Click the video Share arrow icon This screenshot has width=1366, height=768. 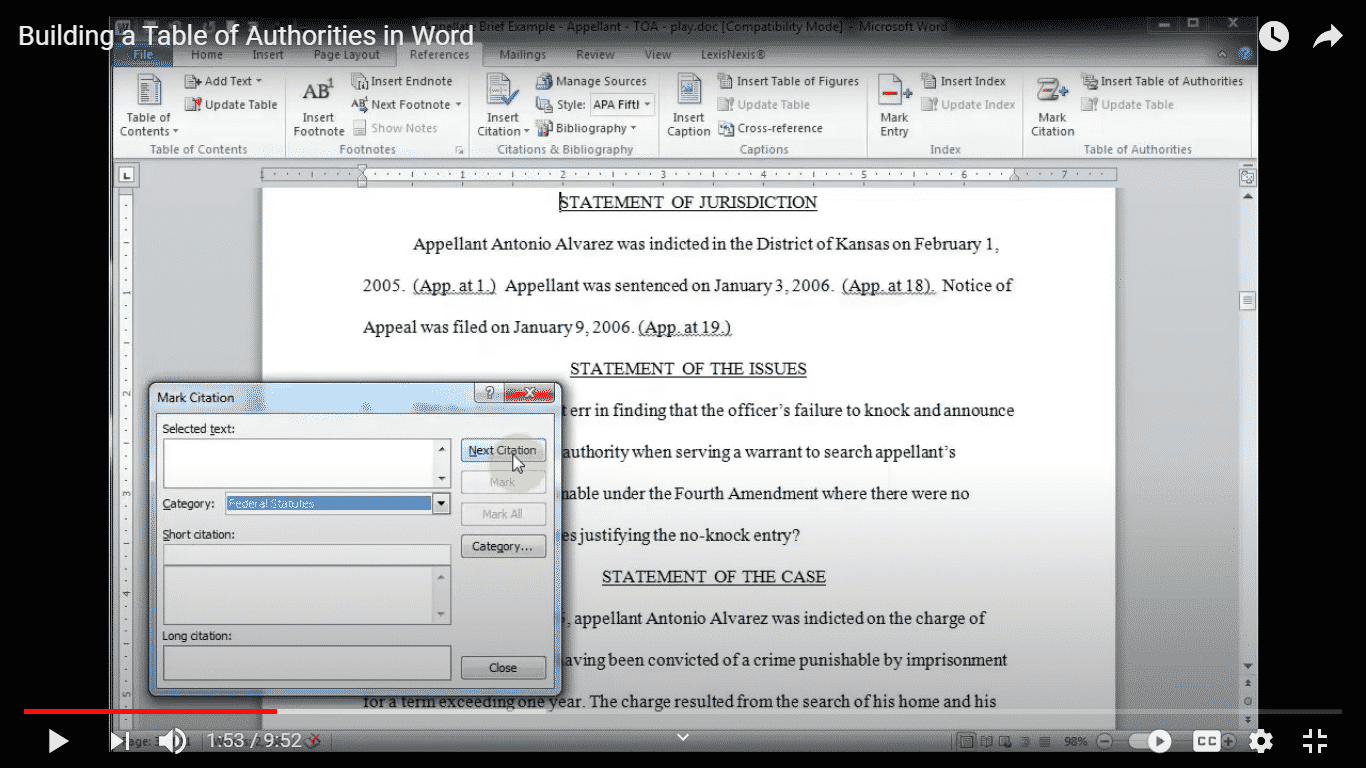tap(1327, 37)
